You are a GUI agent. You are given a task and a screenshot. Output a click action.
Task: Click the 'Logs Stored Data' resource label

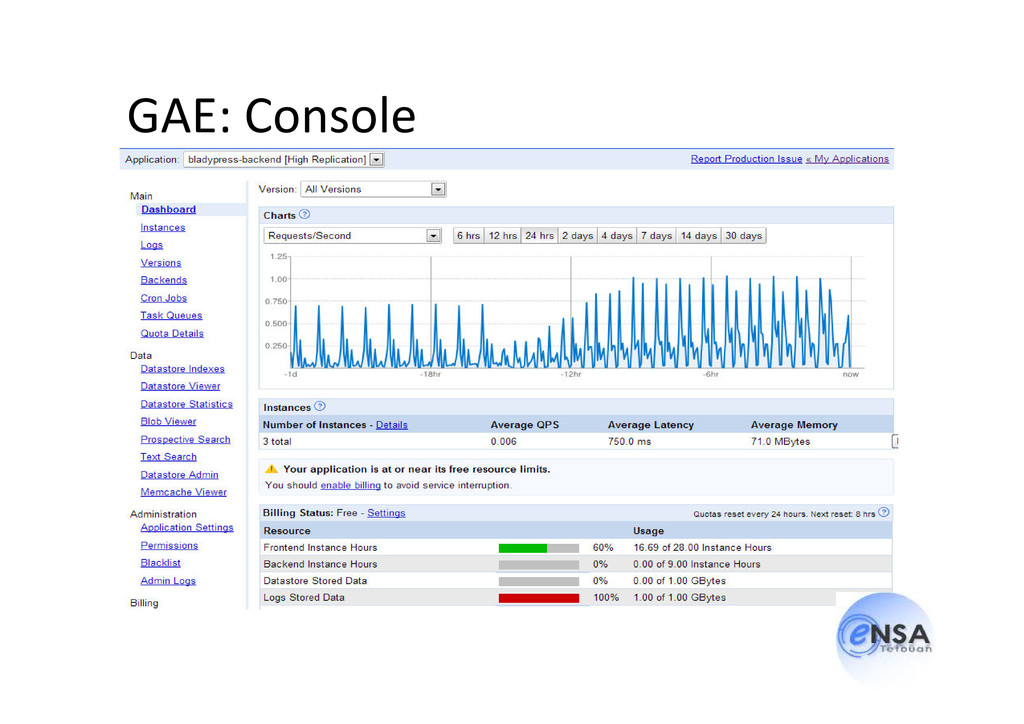pyautogui.click(x=304, y=597)
